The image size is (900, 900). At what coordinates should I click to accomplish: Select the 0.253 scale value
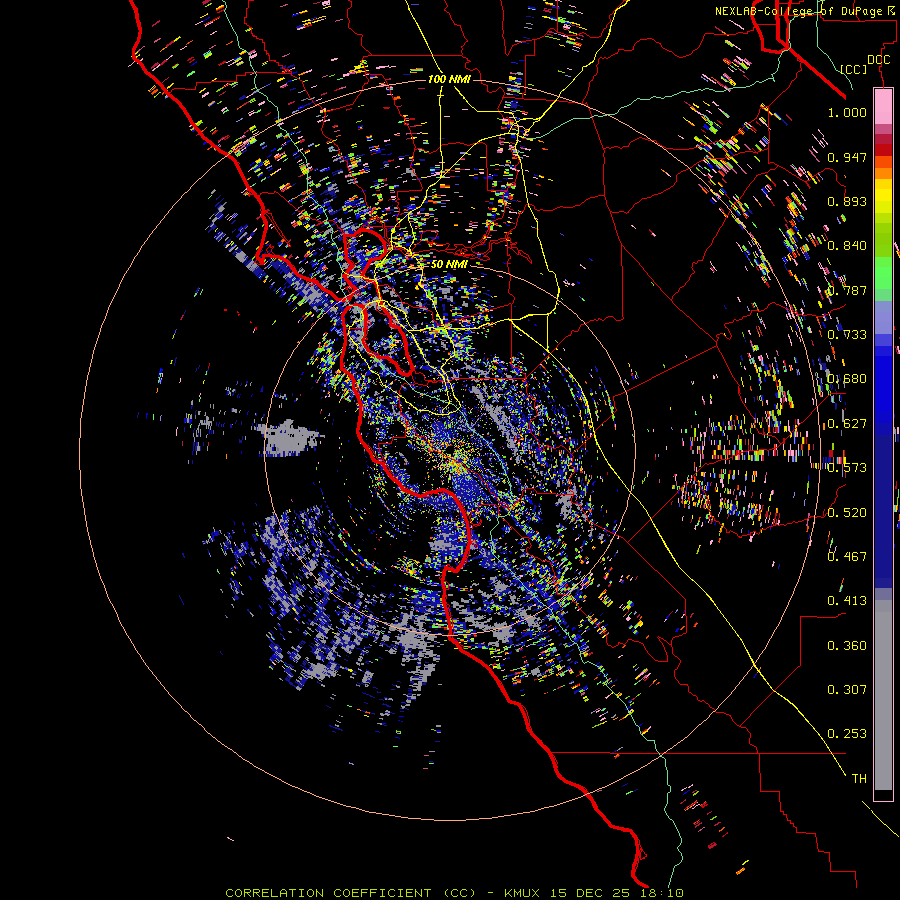tap(847, 734)
